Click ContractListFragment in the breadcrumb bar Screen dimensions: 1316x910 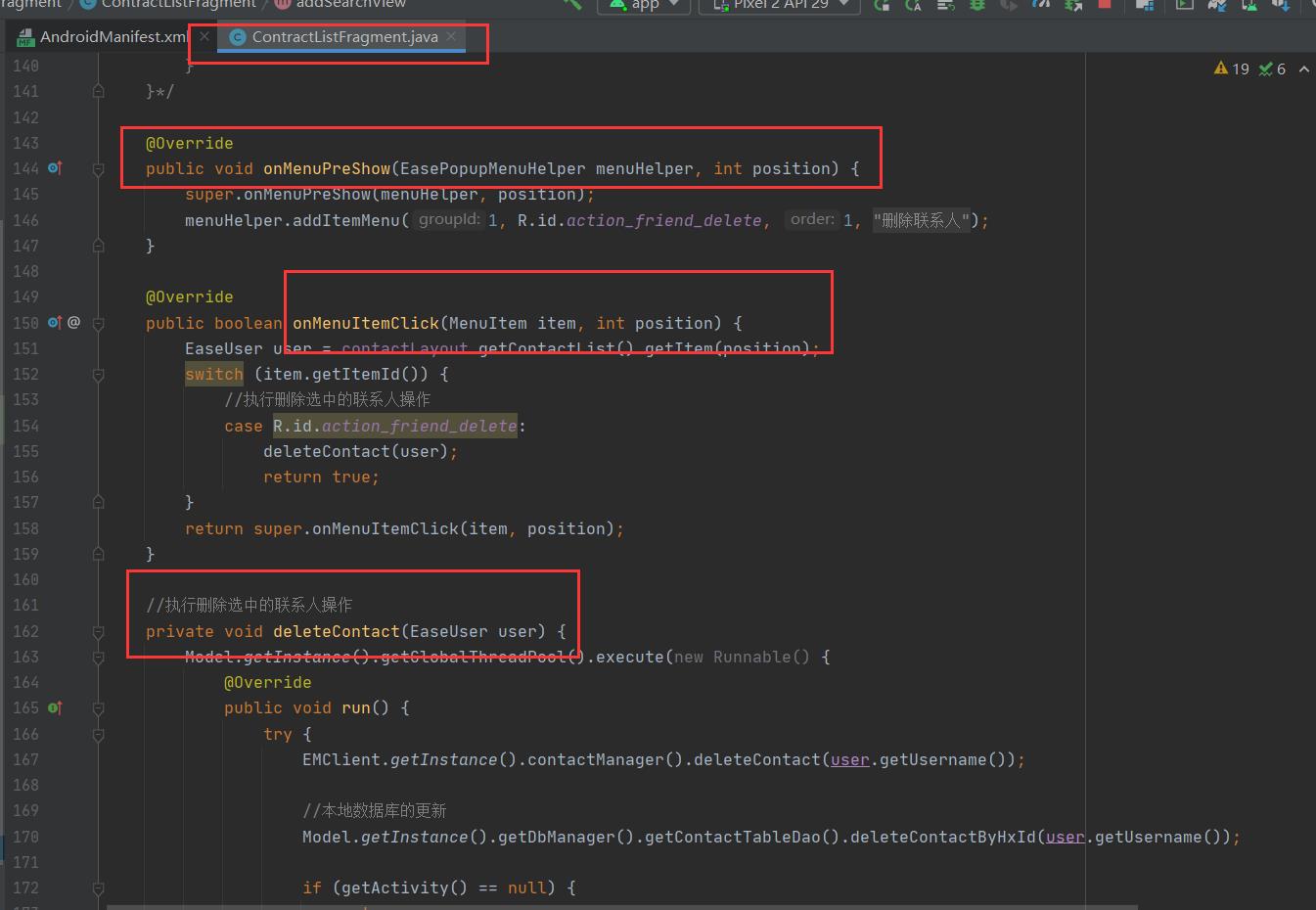tap(178, 4)
